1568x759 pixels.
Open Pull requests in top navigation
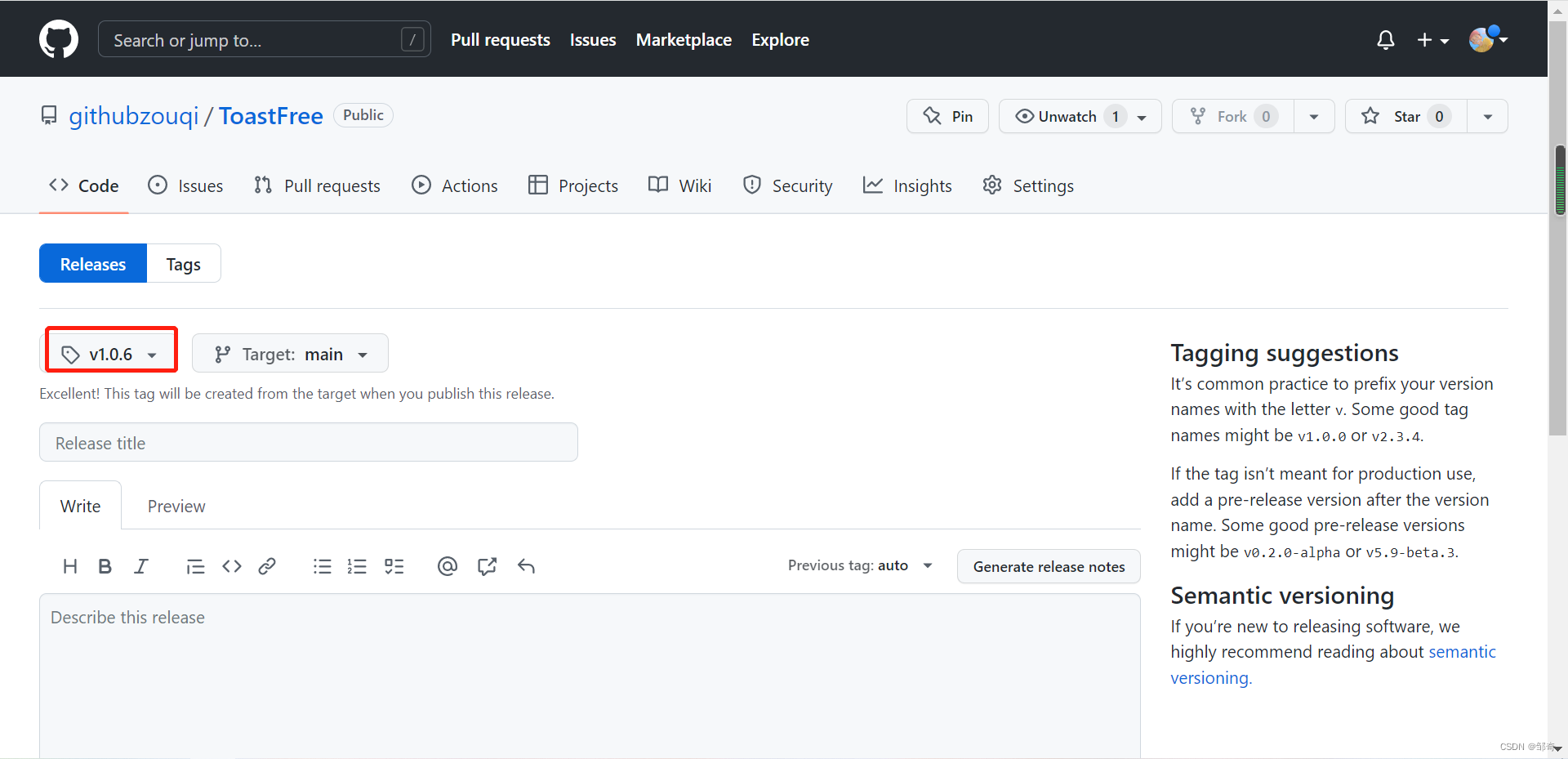click(501, 39)
